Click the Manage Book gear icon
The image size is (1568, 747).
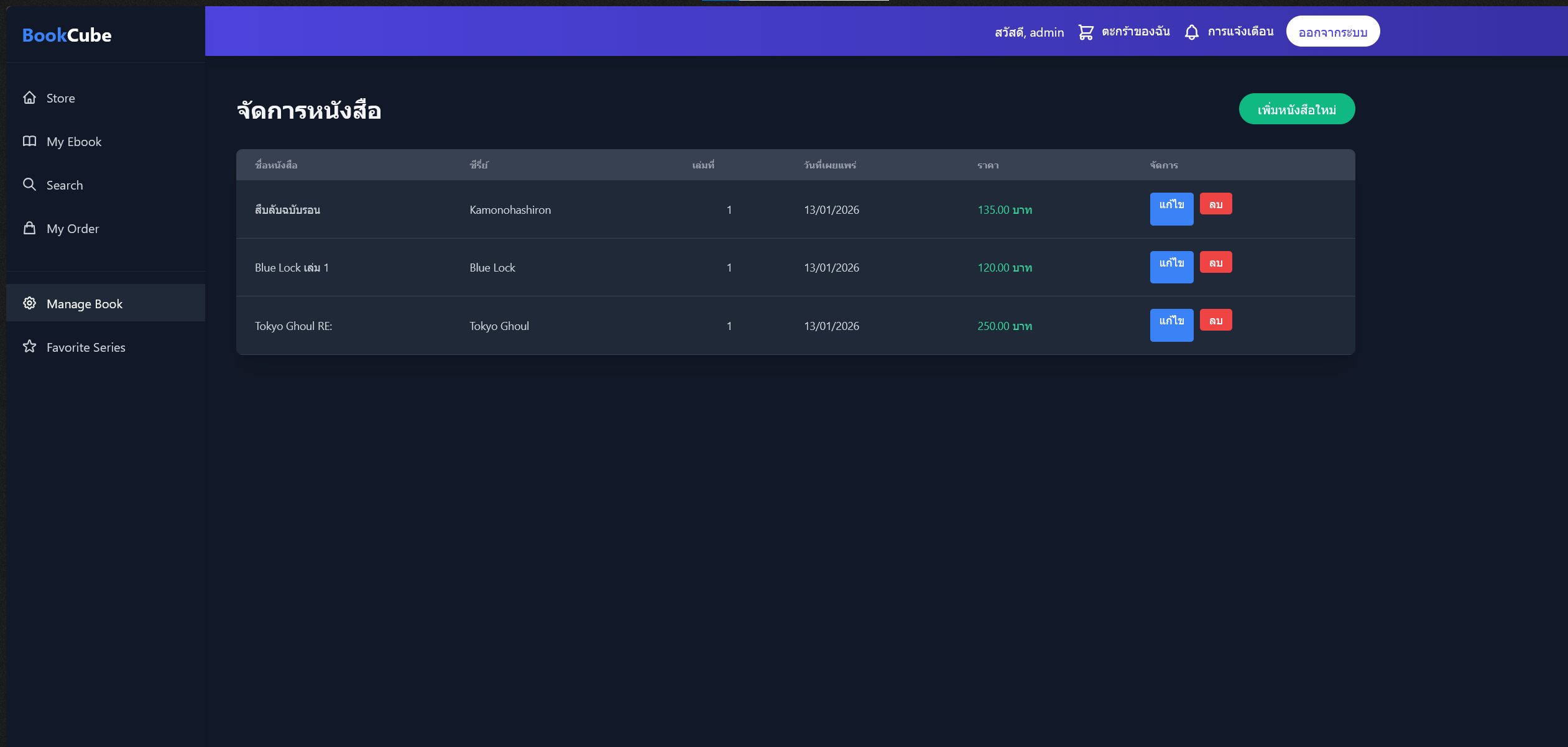point(29,303)
